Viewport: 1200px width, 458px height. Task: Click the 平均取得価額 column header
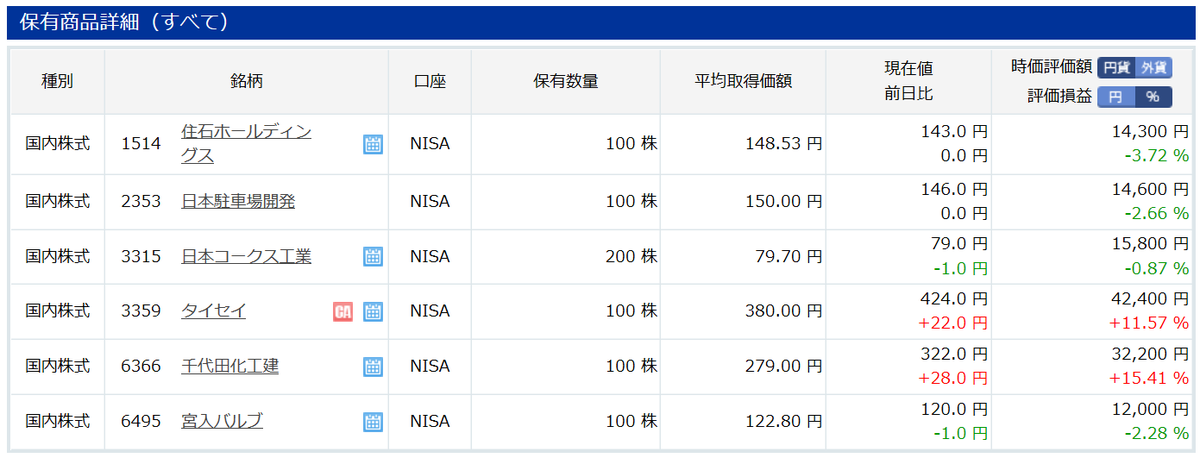(x=744, y=82)
